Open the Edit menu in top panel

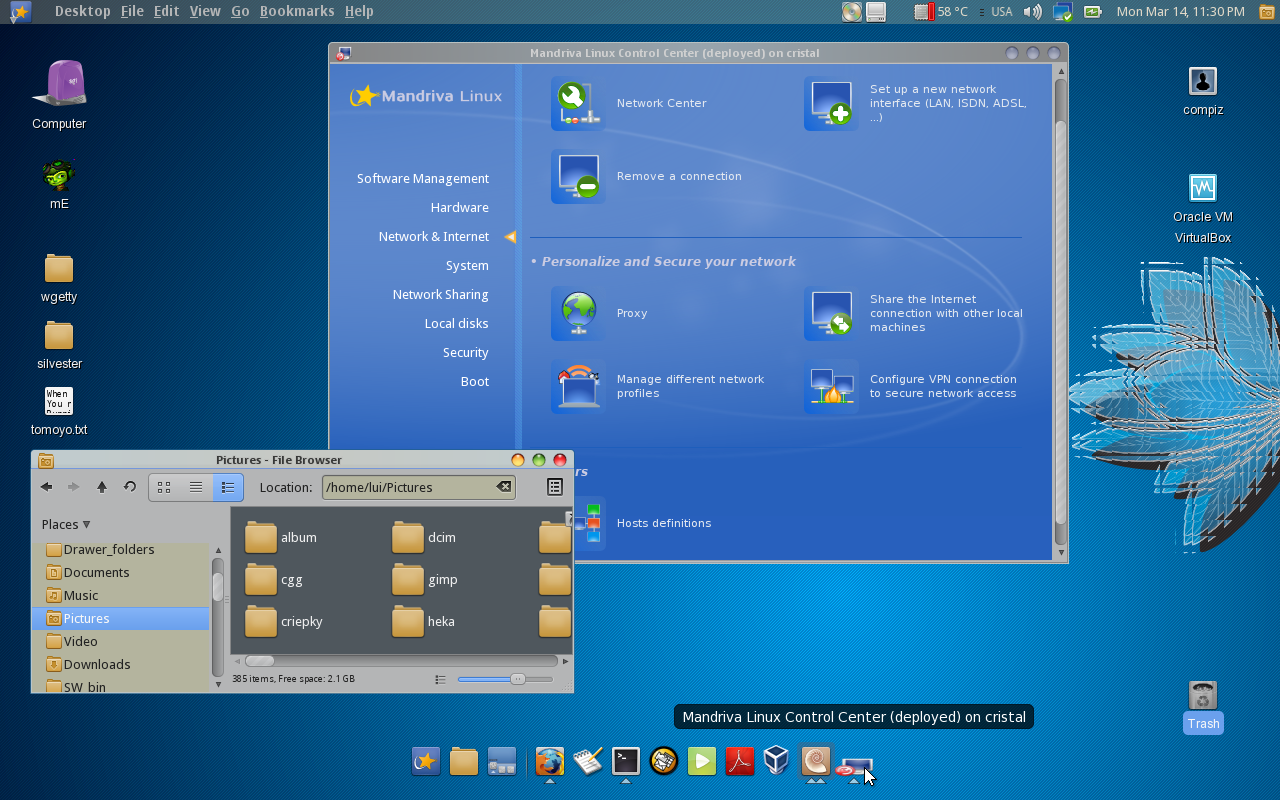click(x=166, y=11)
